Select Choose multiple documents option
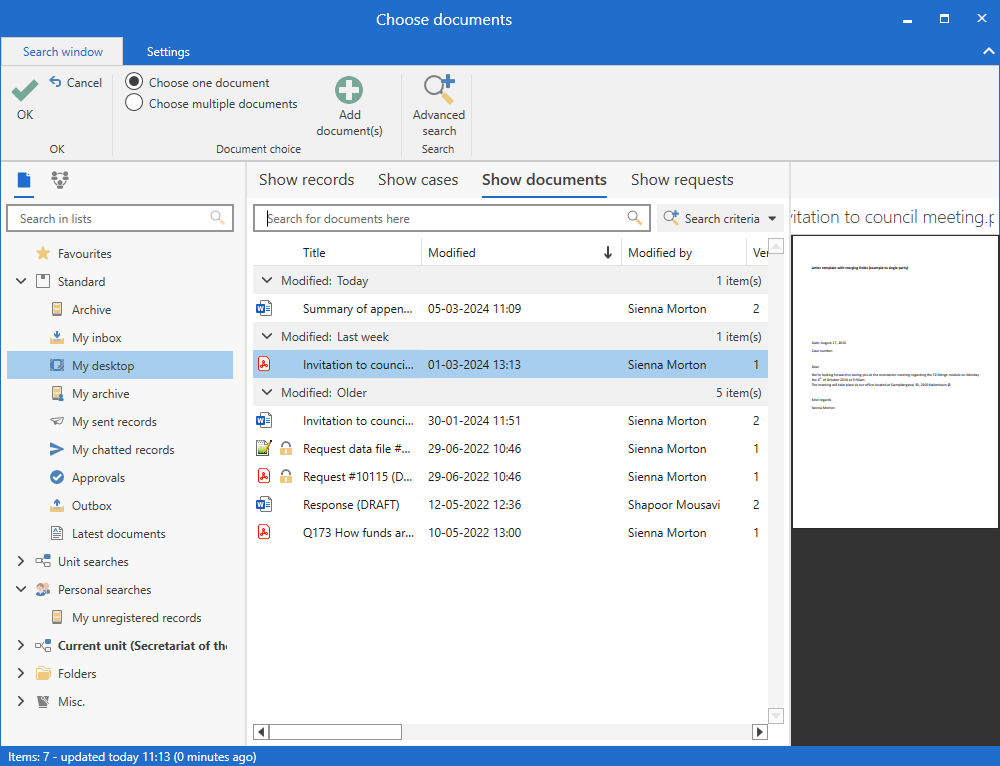This screenshot has height=766, width=1000. pyautogui.click(x=134, y=103)
